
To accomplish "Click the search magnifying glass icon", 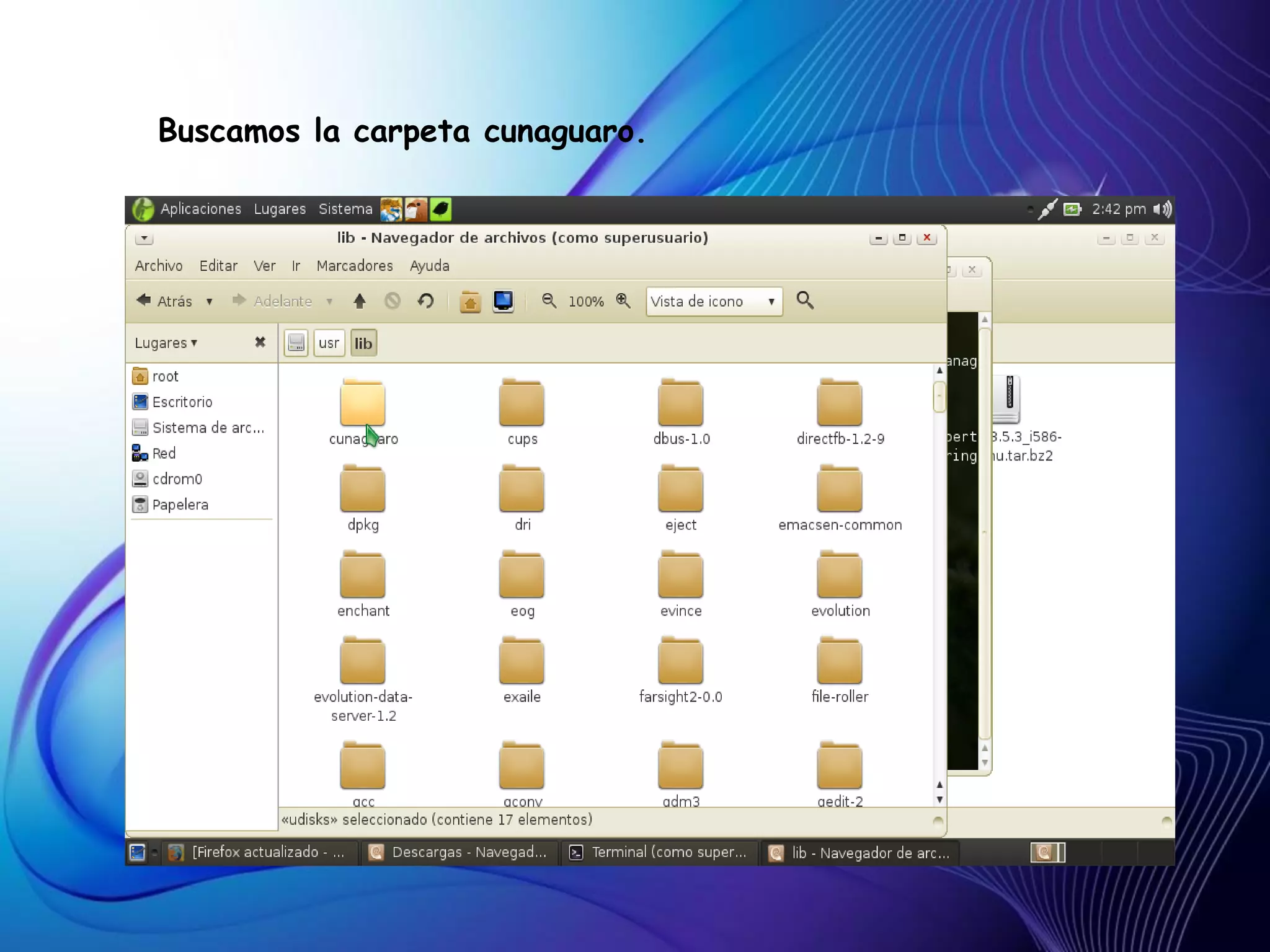I will (805, 301).
